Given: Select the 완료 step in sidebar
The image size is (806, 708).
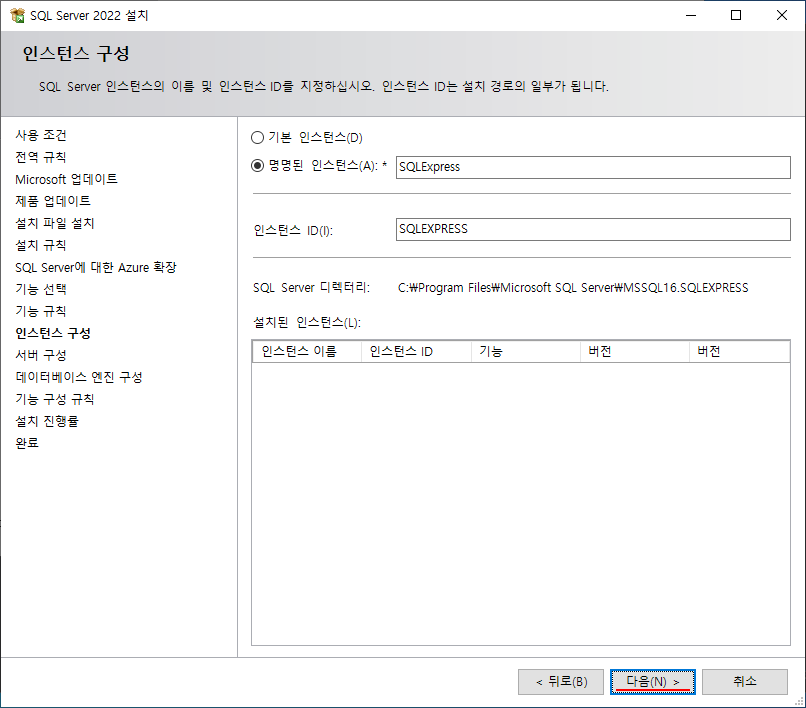Looking at the screenshot, I should (27, 443).
